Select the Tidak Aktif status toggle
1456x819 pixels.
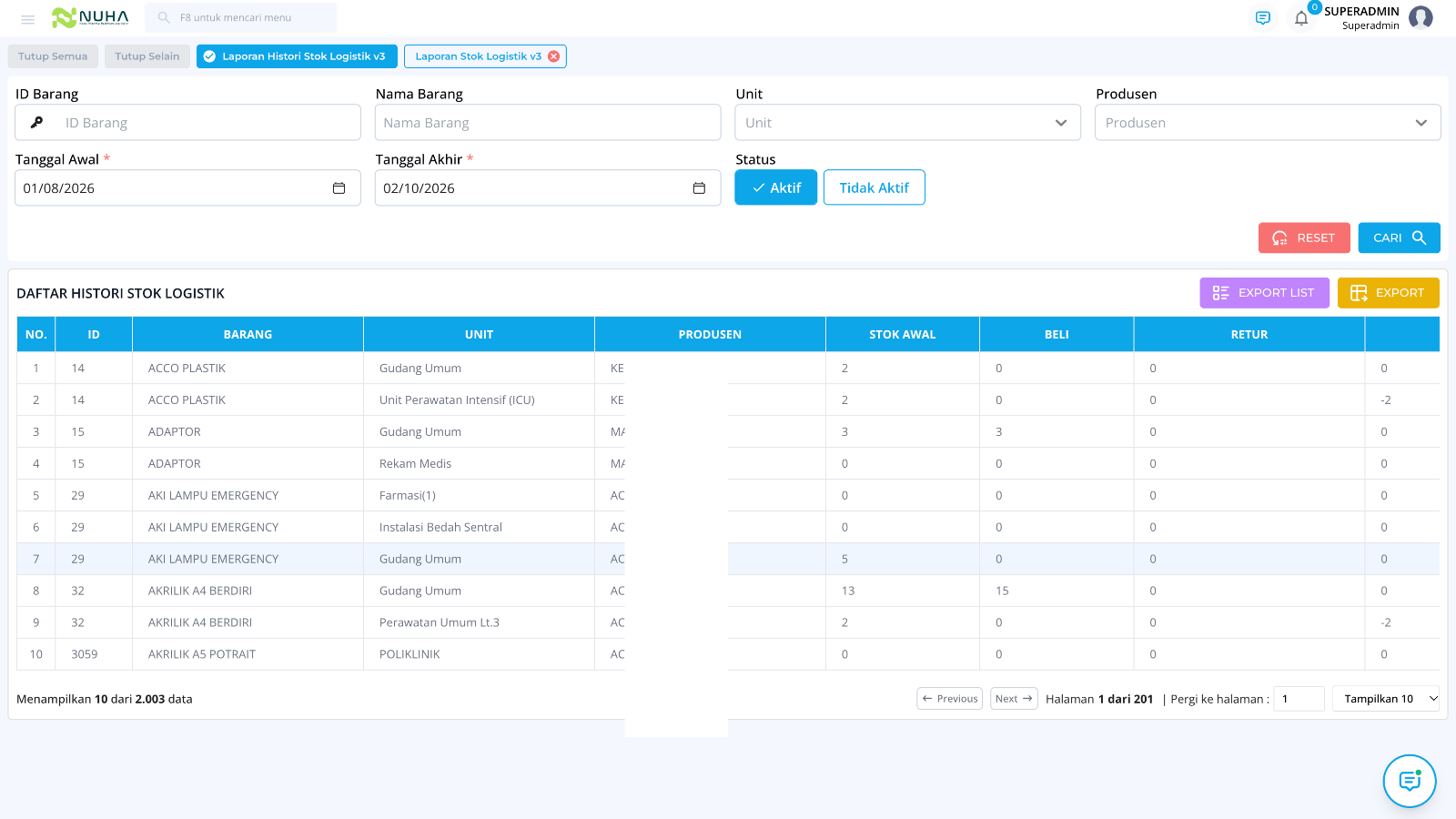click(x=875, y=187)
